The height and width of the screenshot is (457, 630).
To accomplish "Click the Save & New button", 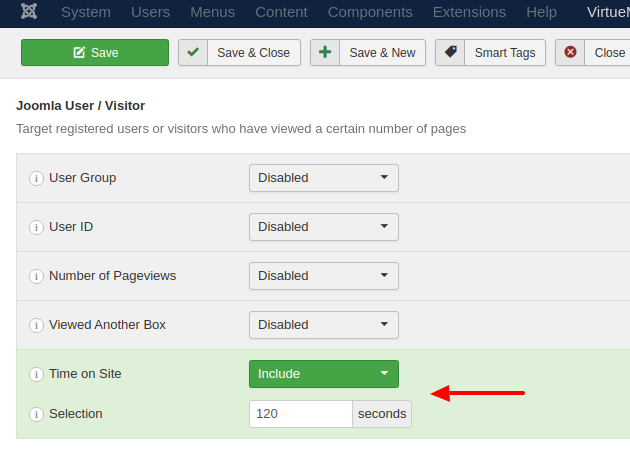I will (x=368, y=53).
